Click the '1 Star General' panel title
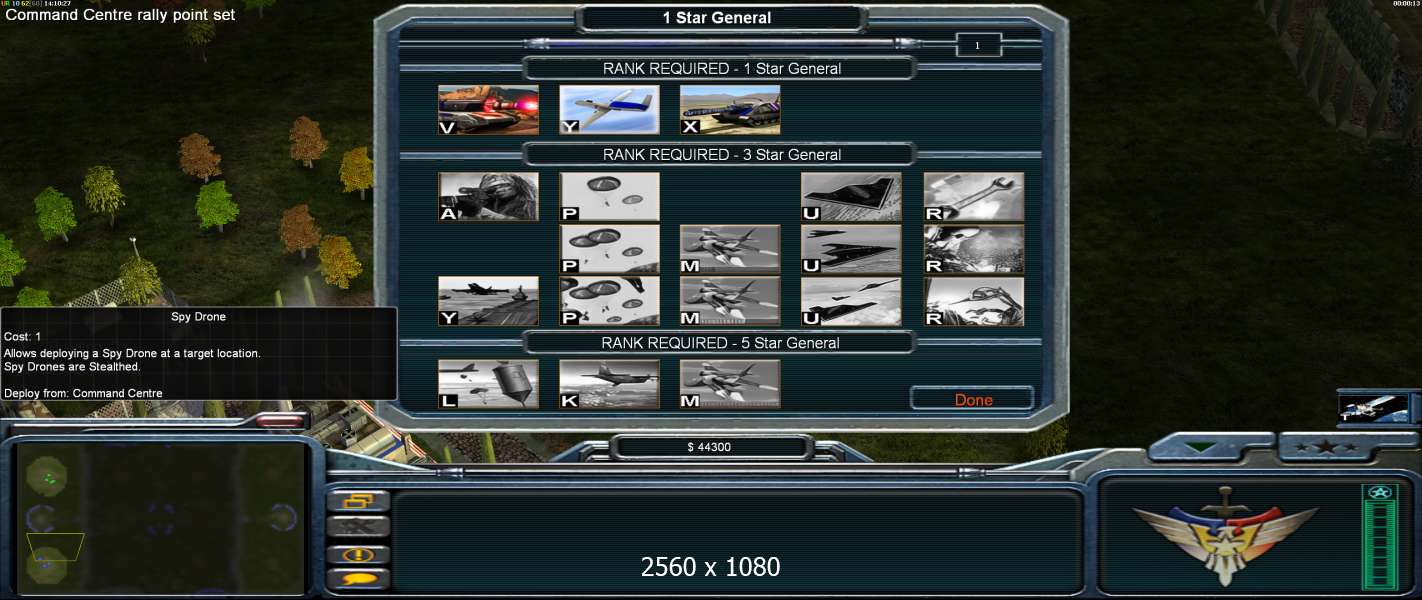Screen dimensions: 1422x600 pos(717,18)
